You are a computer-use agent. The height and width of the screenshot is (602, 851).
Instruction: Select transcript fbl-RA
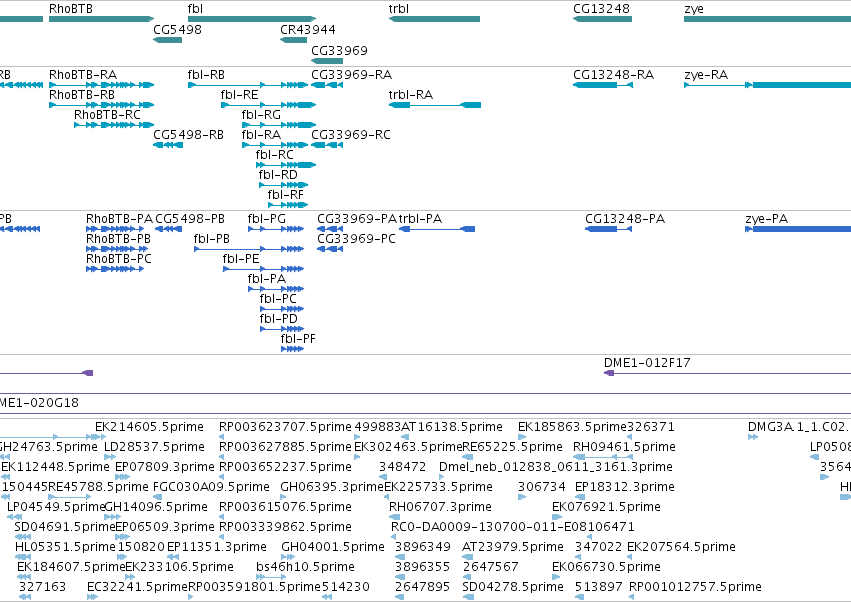click(x=261, y=135)
